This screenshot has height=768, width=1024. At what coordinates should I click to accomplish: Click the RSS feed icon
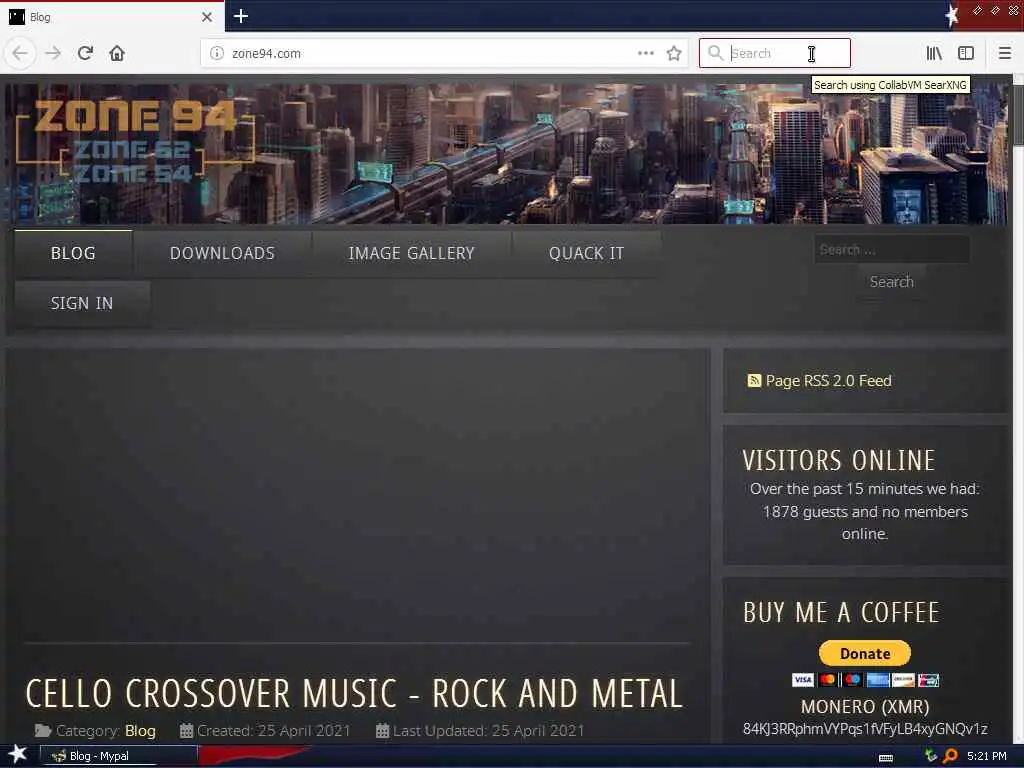point(754,381)
